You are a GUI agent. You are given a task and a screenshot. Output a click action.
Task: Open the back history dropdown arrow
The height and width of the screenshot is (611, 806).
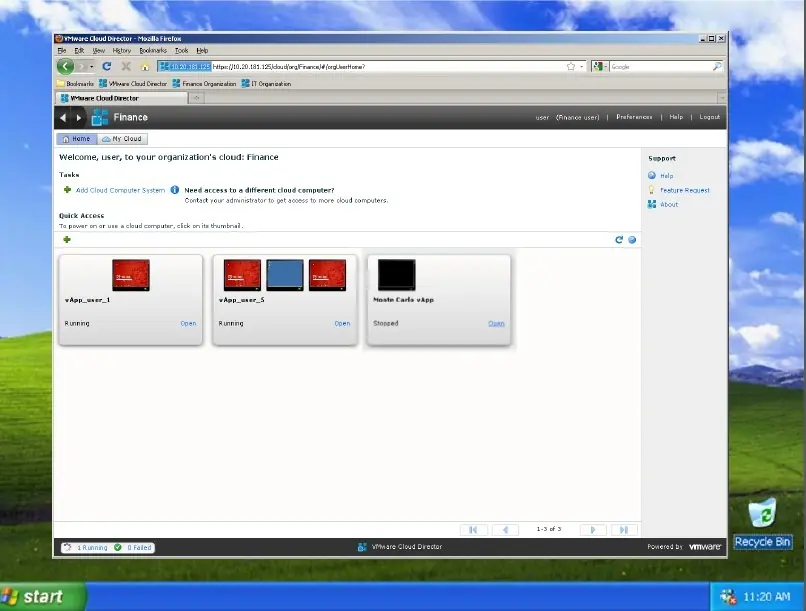tap(91, 66)
